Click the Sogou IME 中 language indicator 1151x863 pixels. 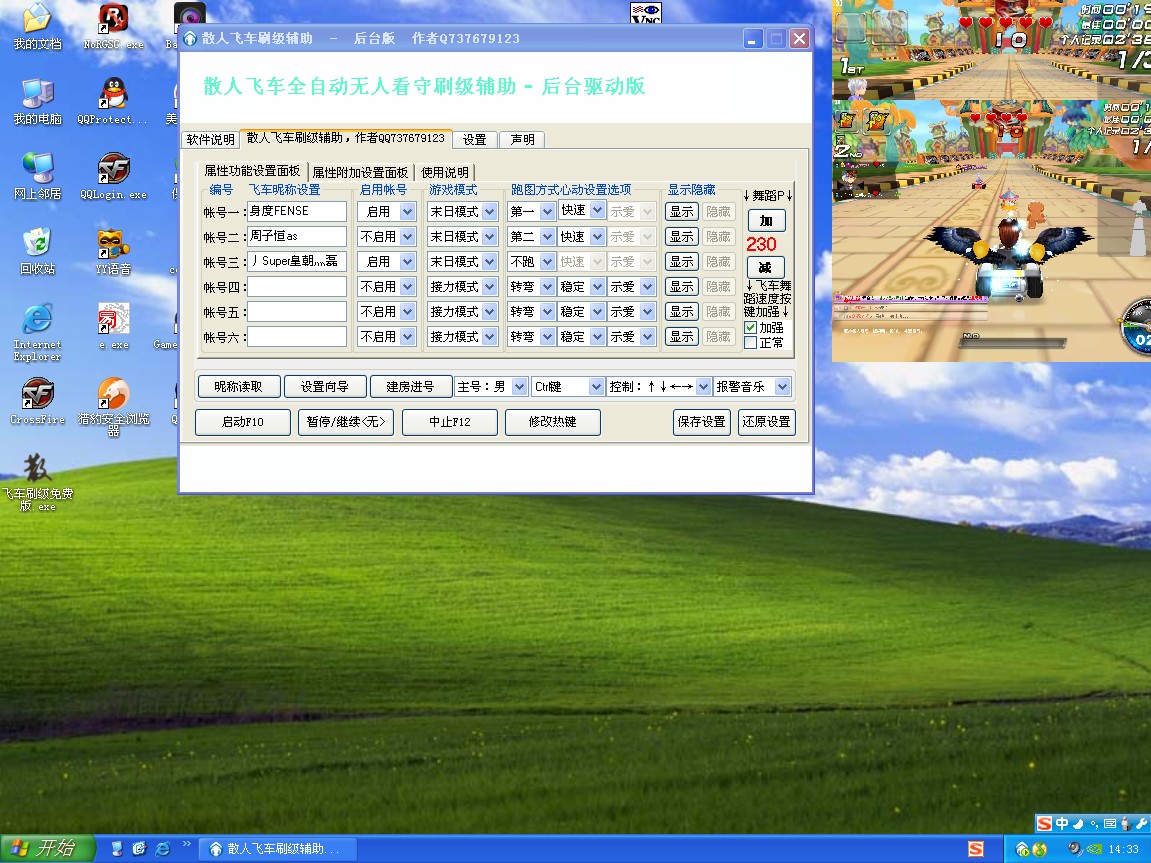1061,823
